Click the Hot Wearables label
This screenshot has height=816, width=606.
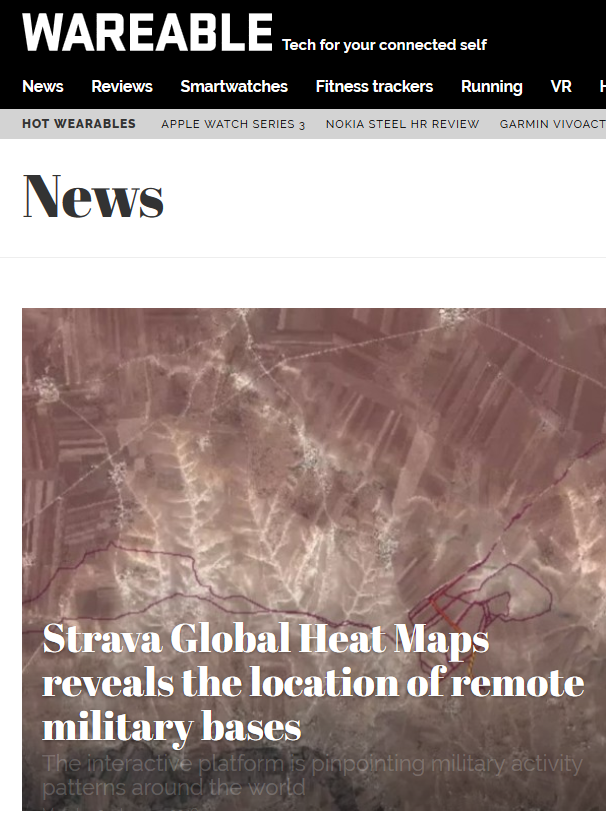pyautogui.click(x=79, y=124)
